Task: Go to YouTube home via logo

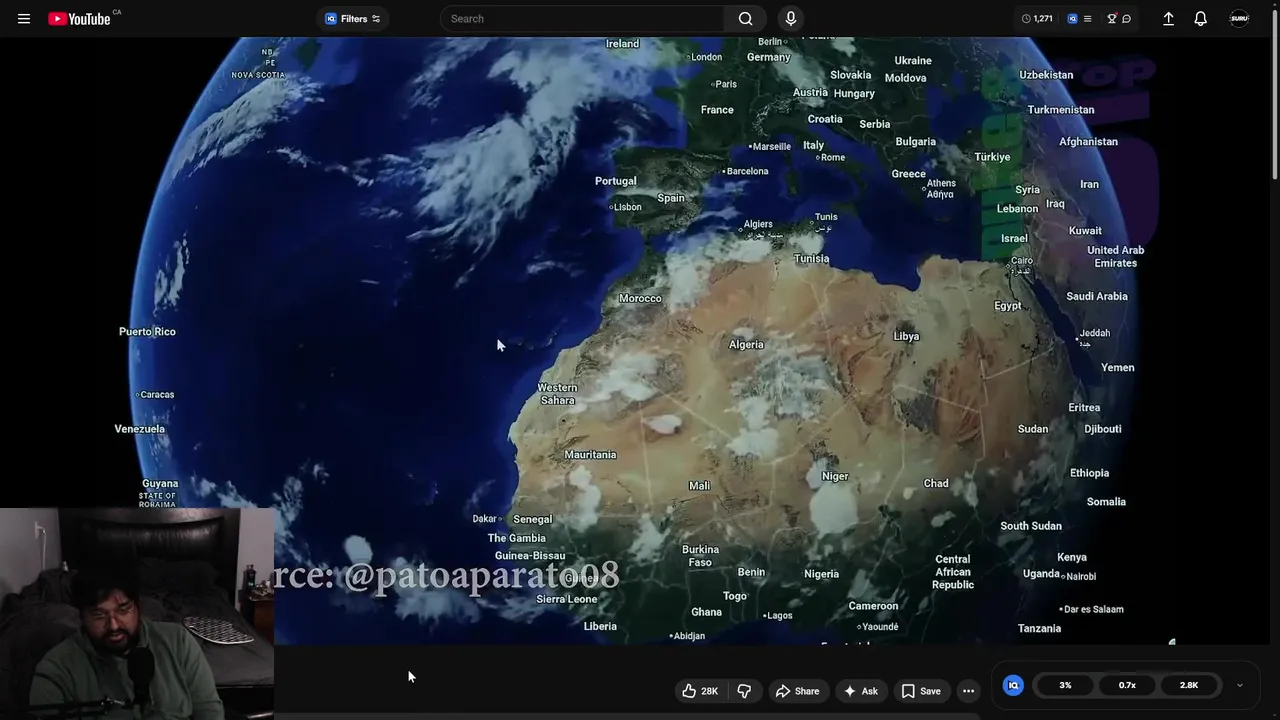Action: click(x=80, y=19)
